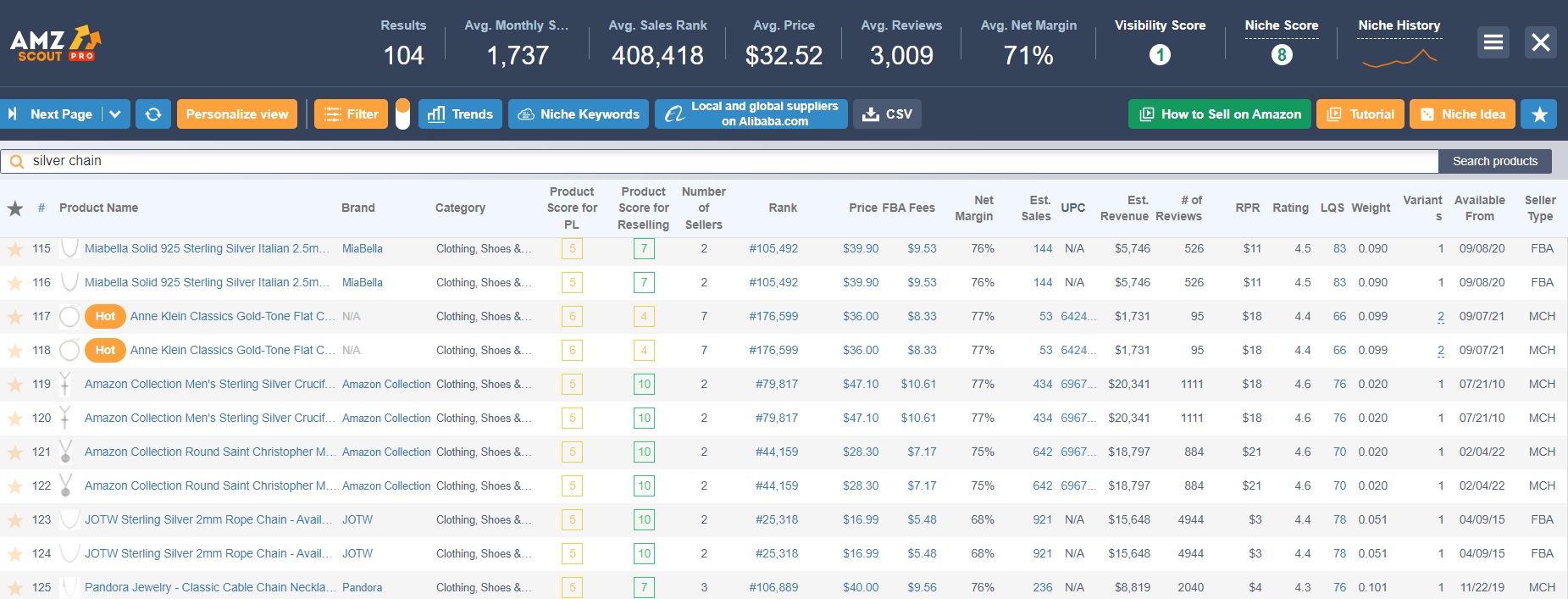Click the blue star favorites button
1568x599 pixels.
click(x=1539, y=114)
